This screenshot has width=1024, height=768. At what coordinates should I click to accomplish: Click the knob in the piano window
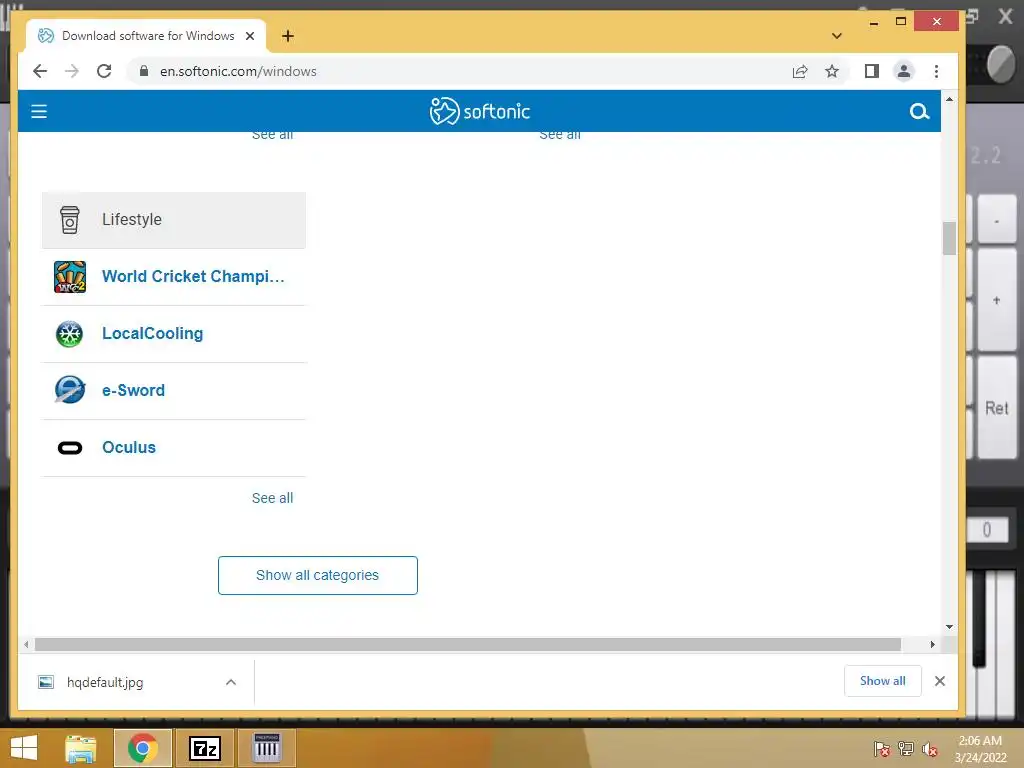pyautogui.click(x=1000, y=64)
